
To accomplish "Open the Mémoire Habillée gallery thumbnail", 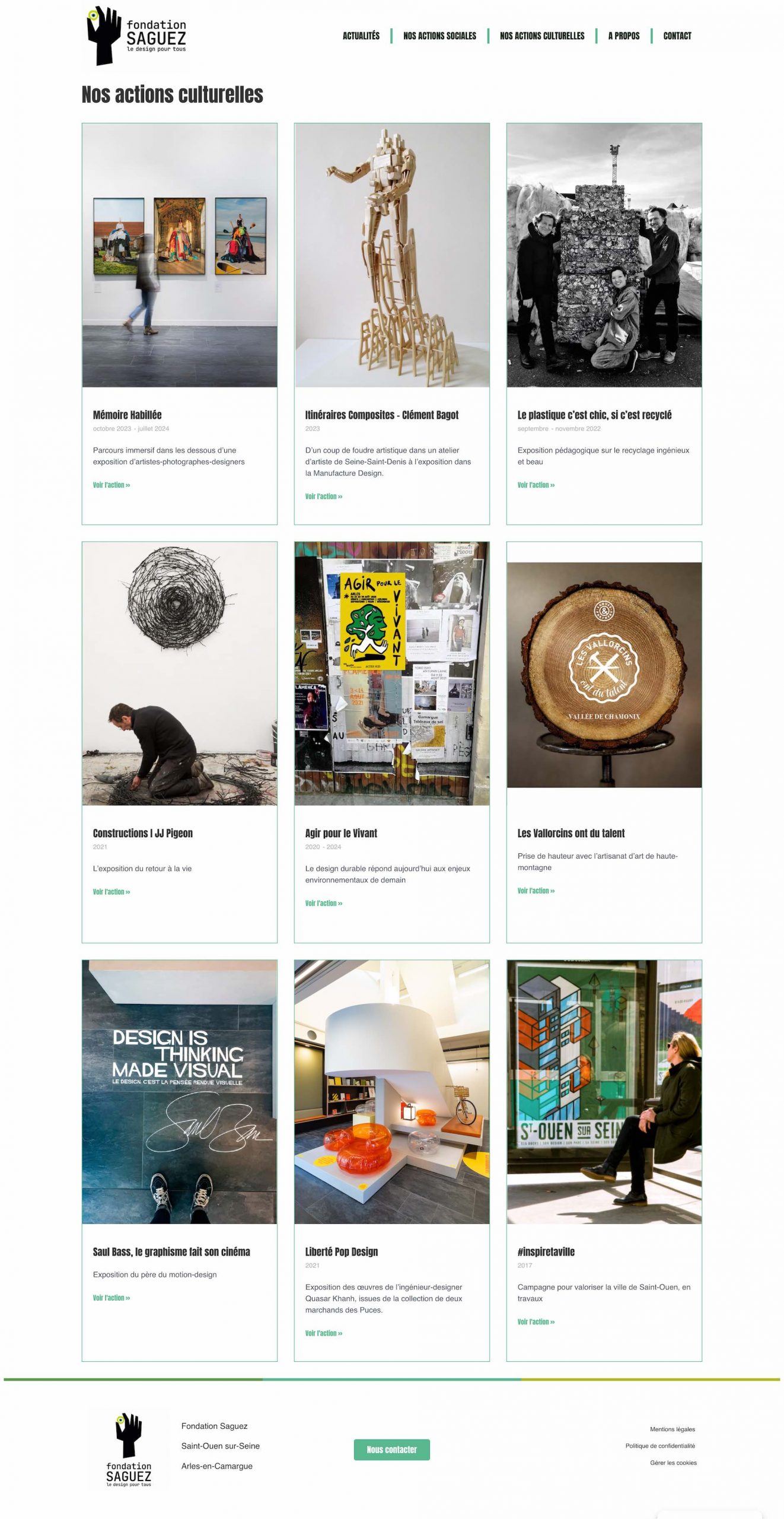I will [180, 255].
